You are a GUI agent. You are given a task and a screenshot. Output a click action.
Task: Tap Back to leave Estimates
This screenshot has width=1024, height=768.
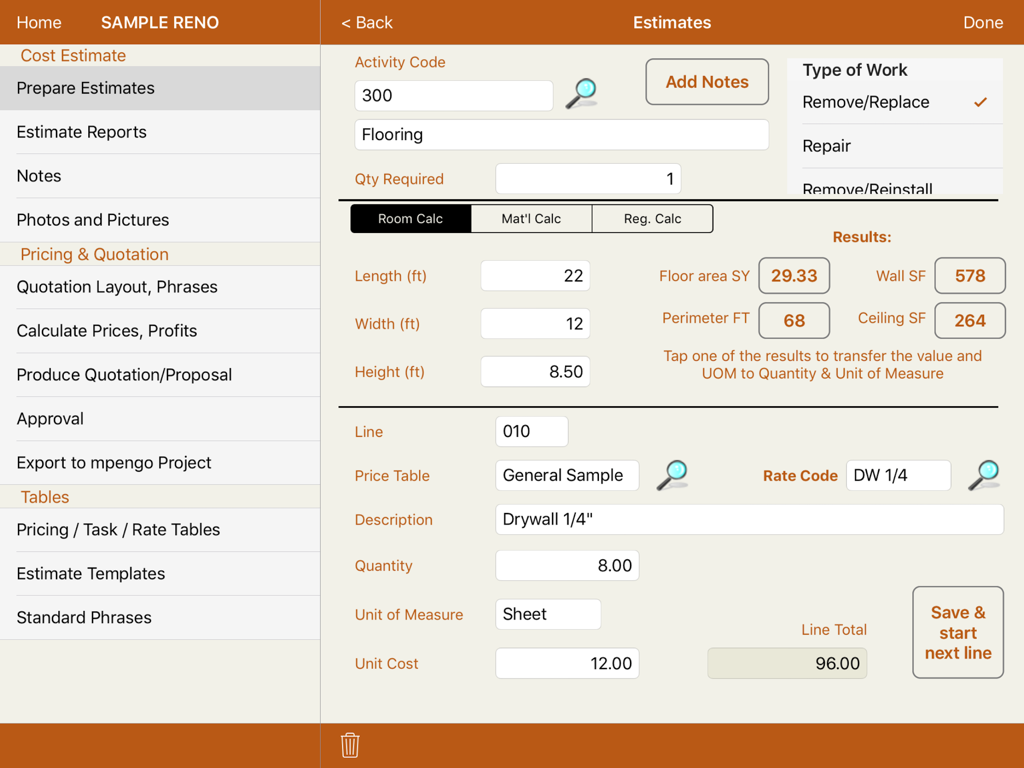tap(367, 22)
